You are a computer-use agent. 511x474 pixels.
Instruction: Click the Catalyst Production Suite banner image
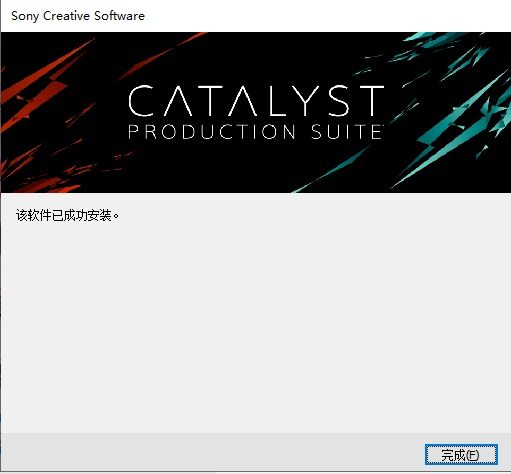(256, 112)
